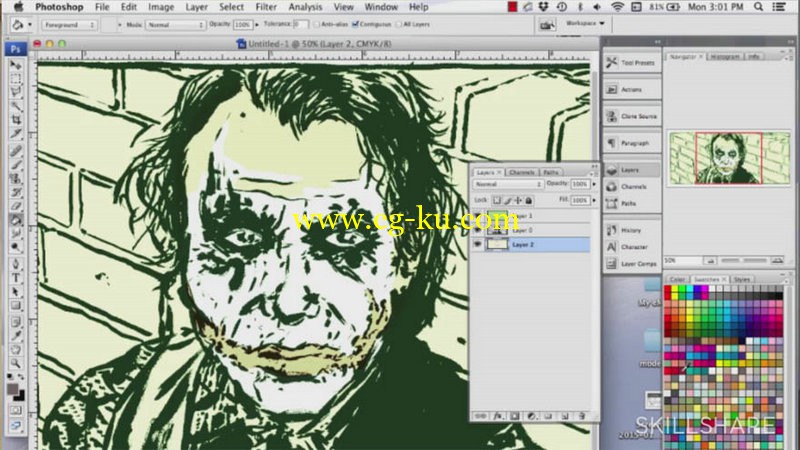Toggle the All Layers checkbox
Screen dimensions: 800x450
(x=398, y=24)
